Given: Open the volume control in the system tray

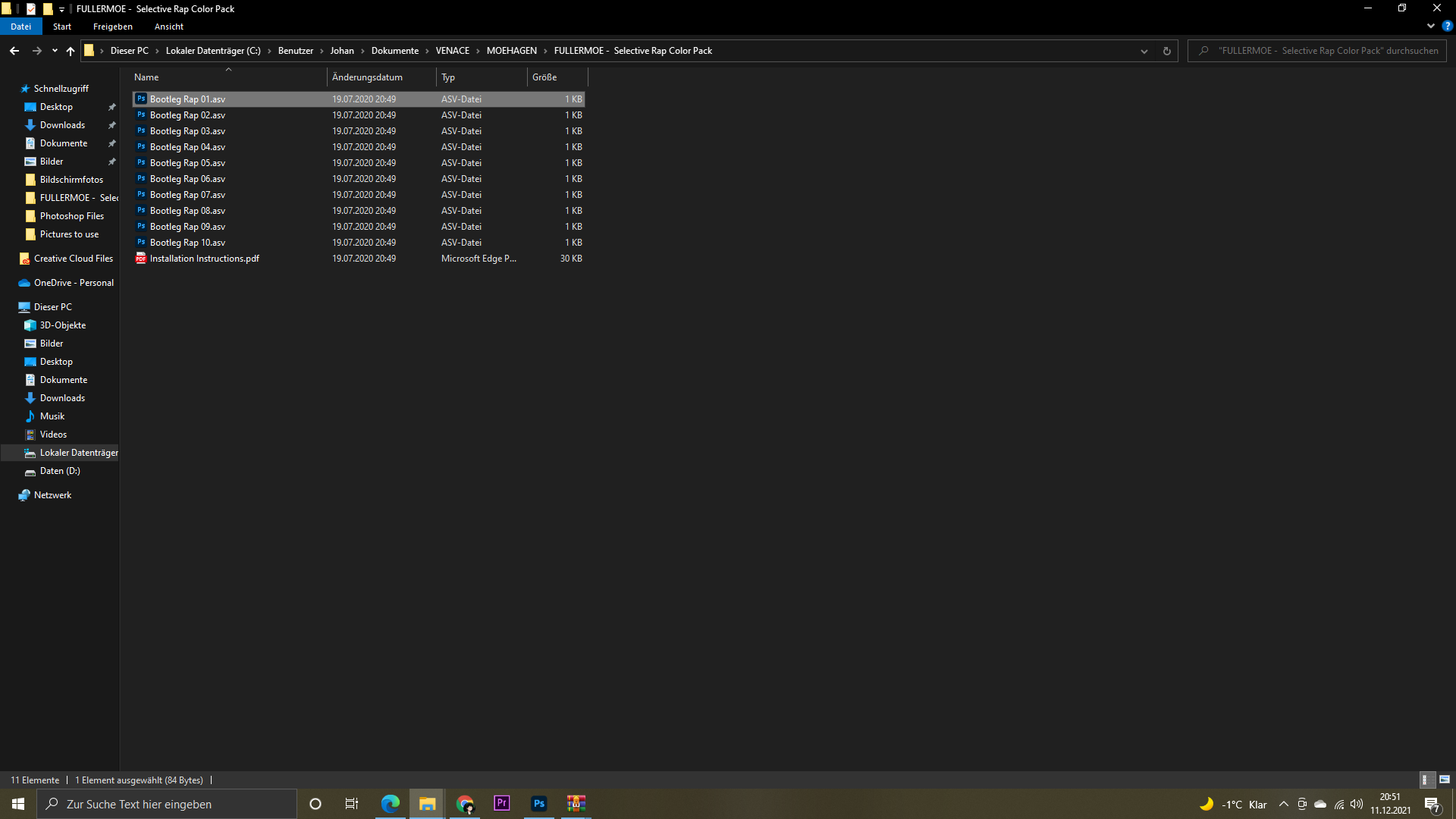Looking at the screenshot, I should pos(1357,804).
